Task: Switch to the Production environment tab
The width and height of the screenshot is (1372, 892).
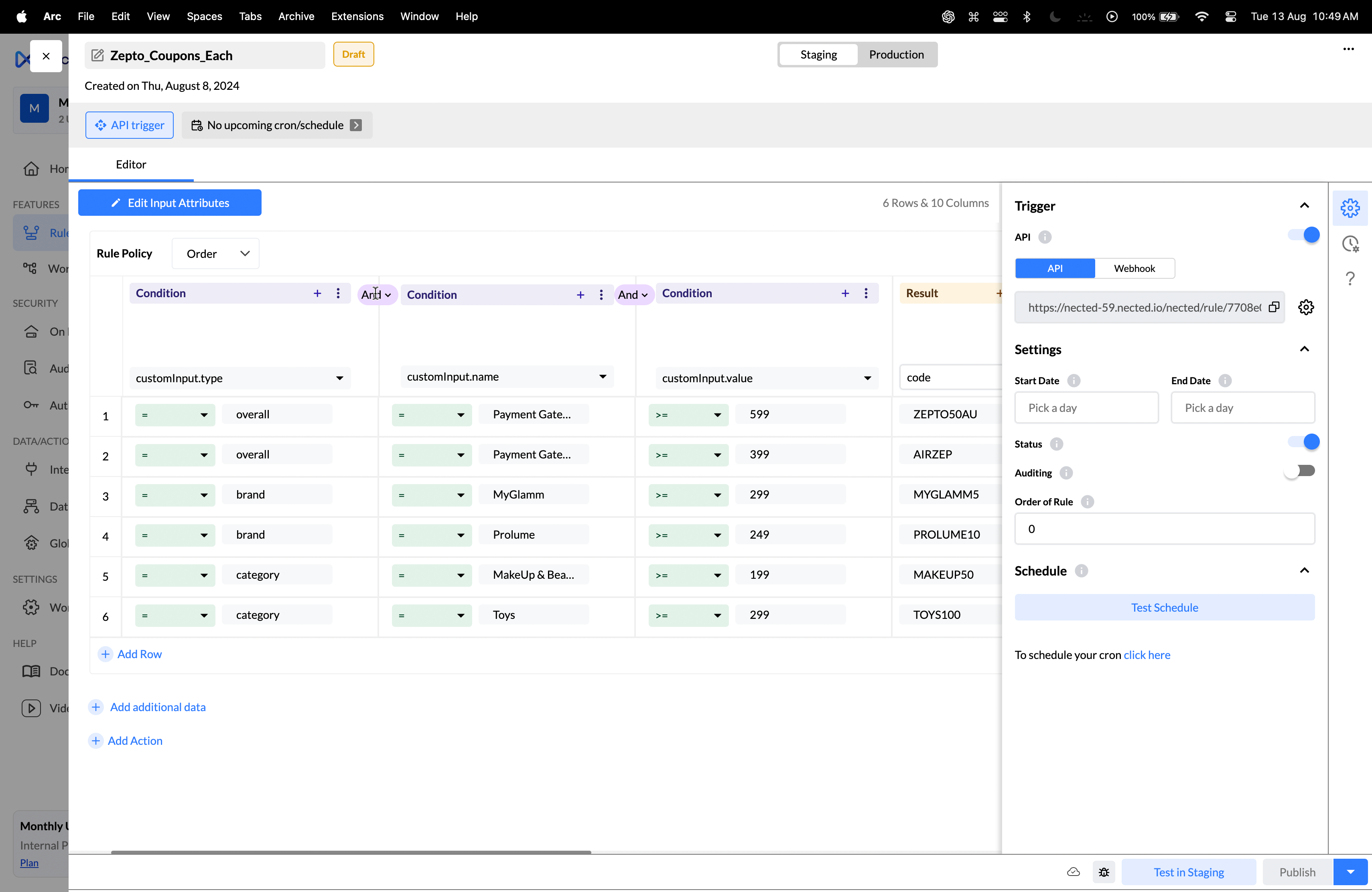Action: 896,55
